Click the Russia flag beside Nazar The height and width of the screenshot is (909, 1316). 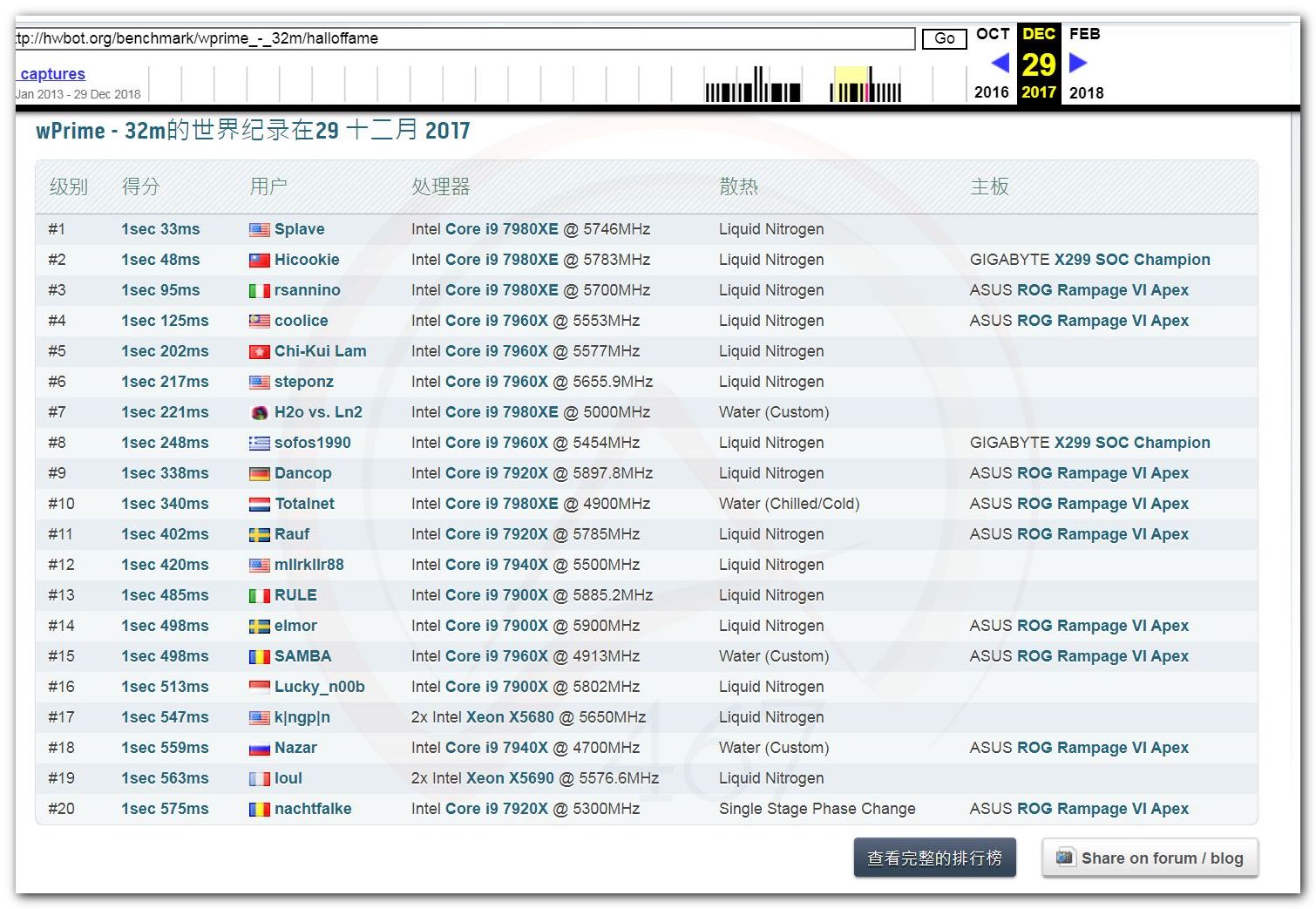[x=259, y=749]
